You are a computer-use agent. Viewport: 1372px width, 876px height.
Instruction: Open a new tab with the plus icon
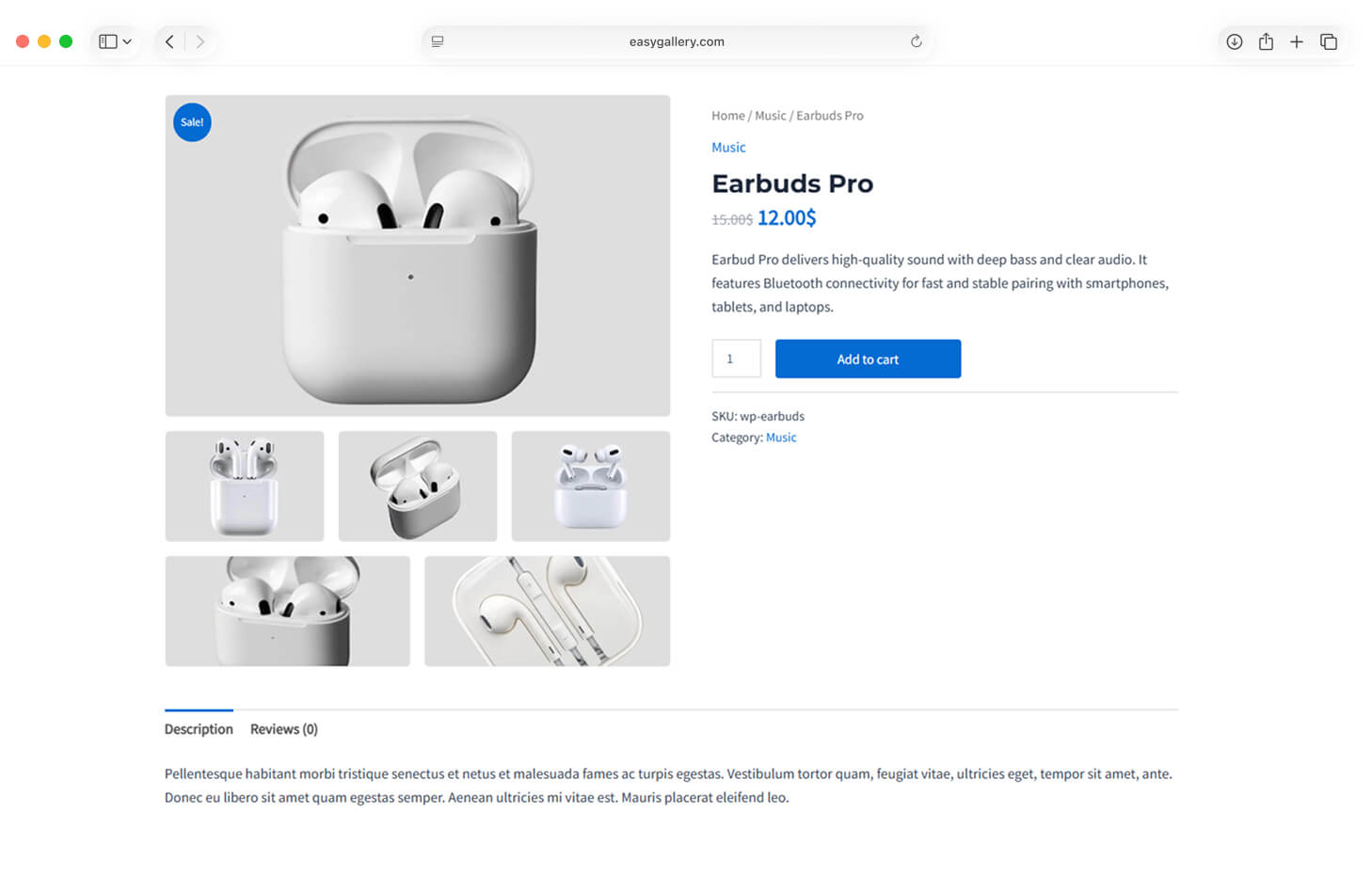pos(1297,41)
